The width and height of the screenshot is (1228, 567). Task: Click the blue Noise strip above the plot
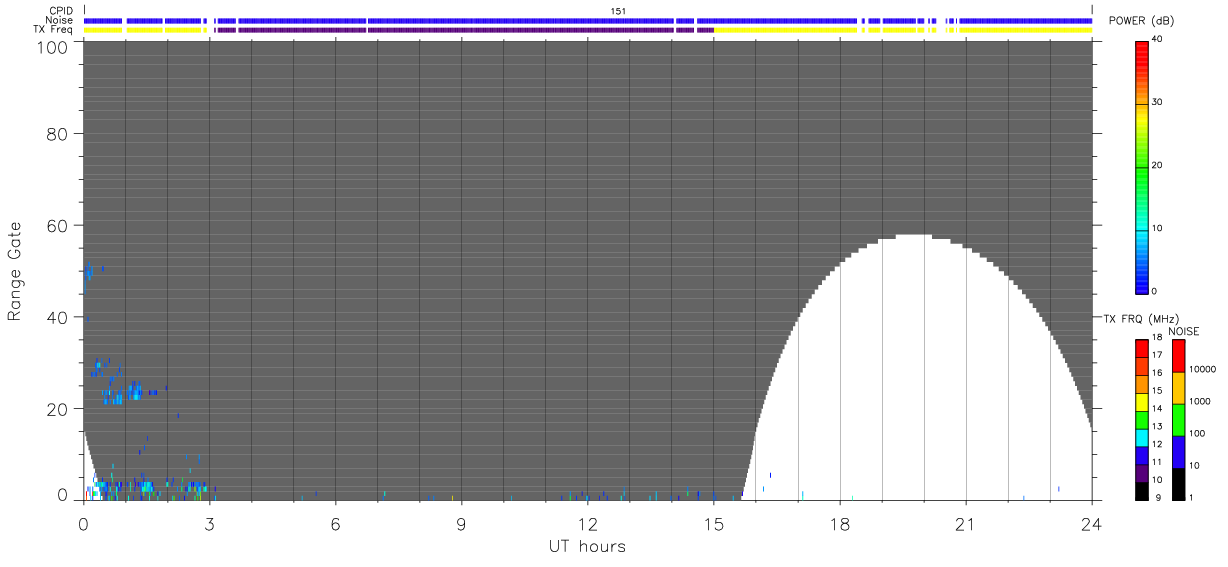588,20
